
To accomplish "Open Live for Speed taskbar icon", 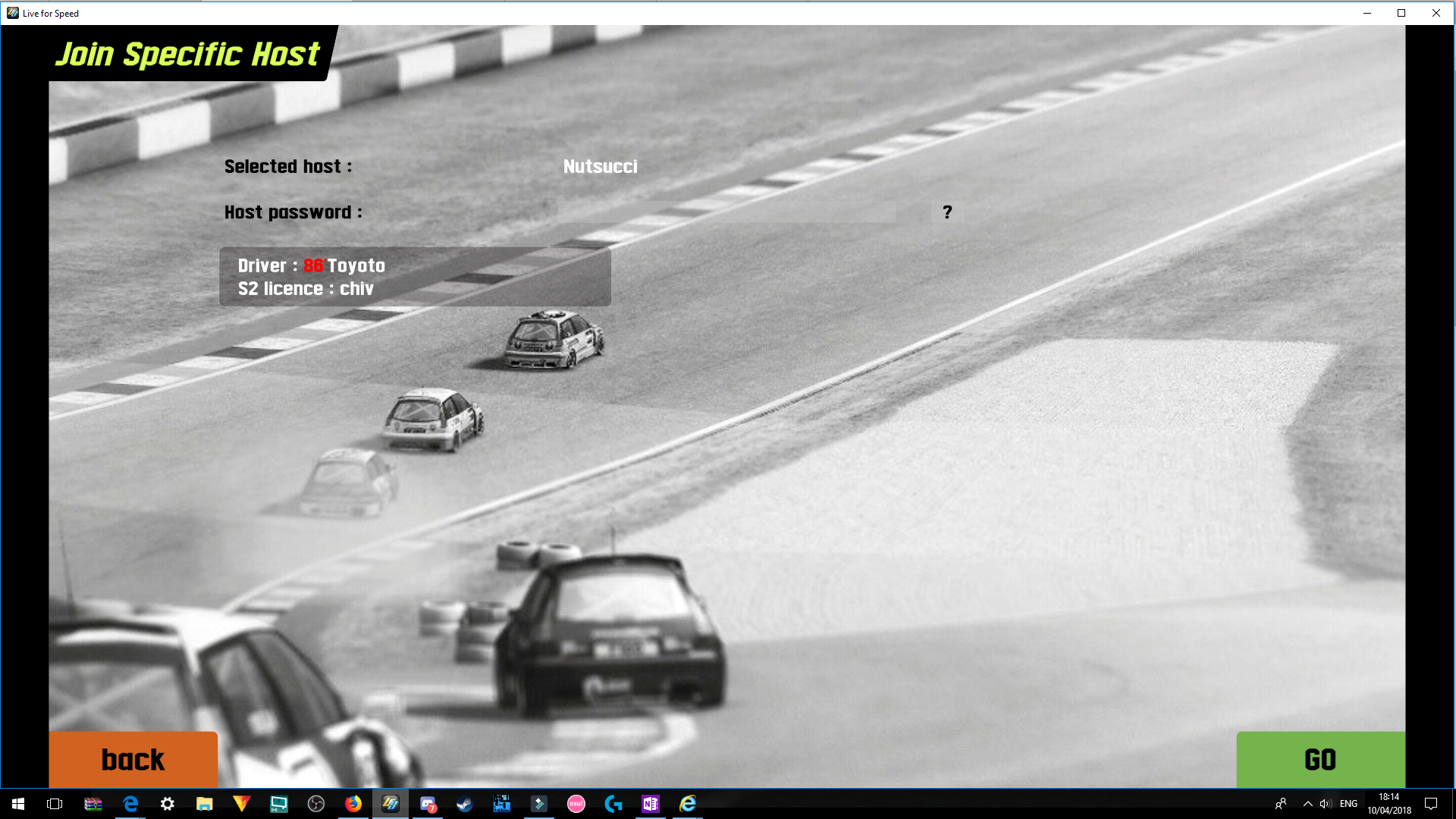I will pos(391,804).
